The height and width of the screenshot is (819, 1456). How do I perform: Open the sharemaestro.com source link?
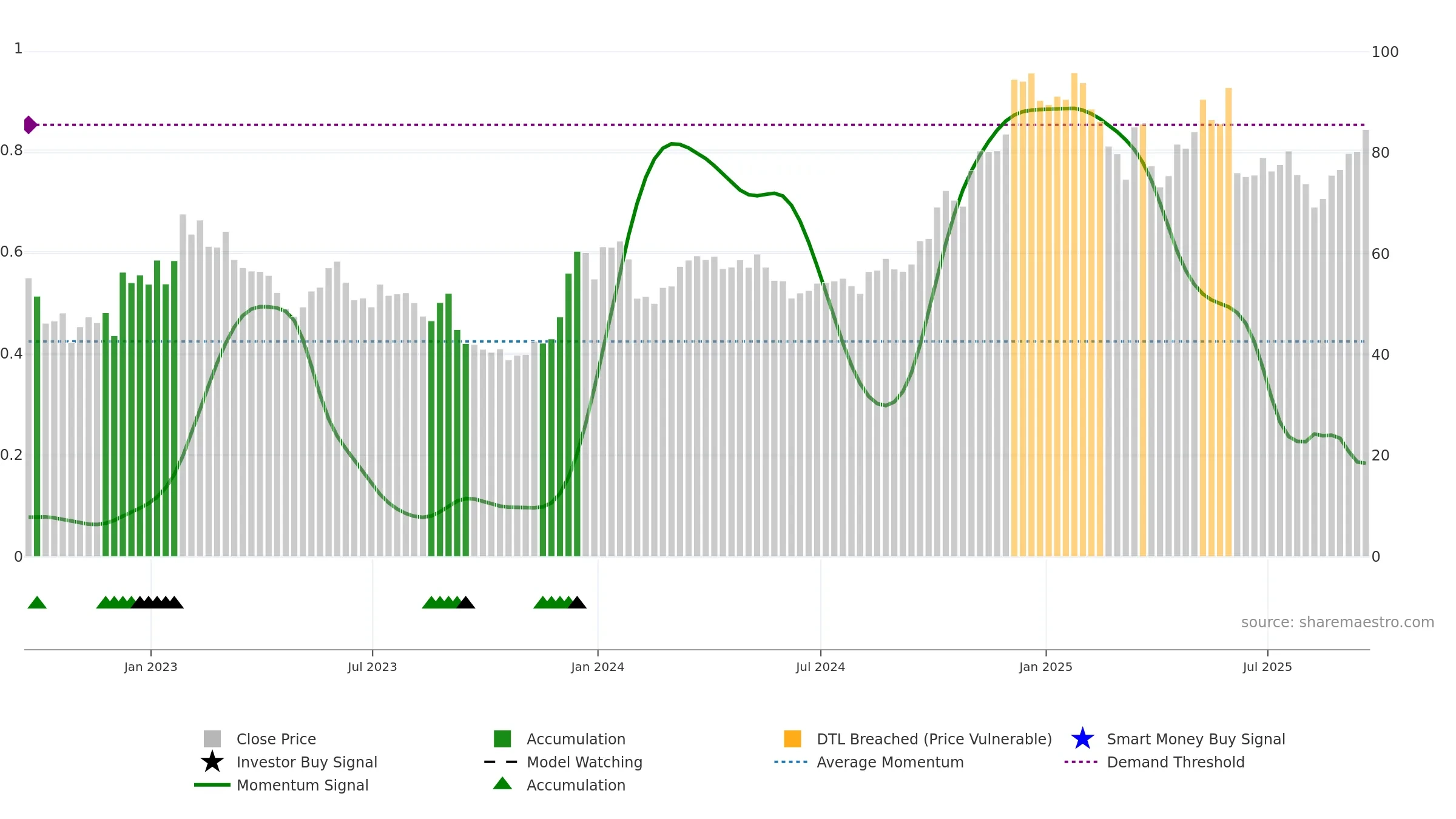[x=1338, y=622]
